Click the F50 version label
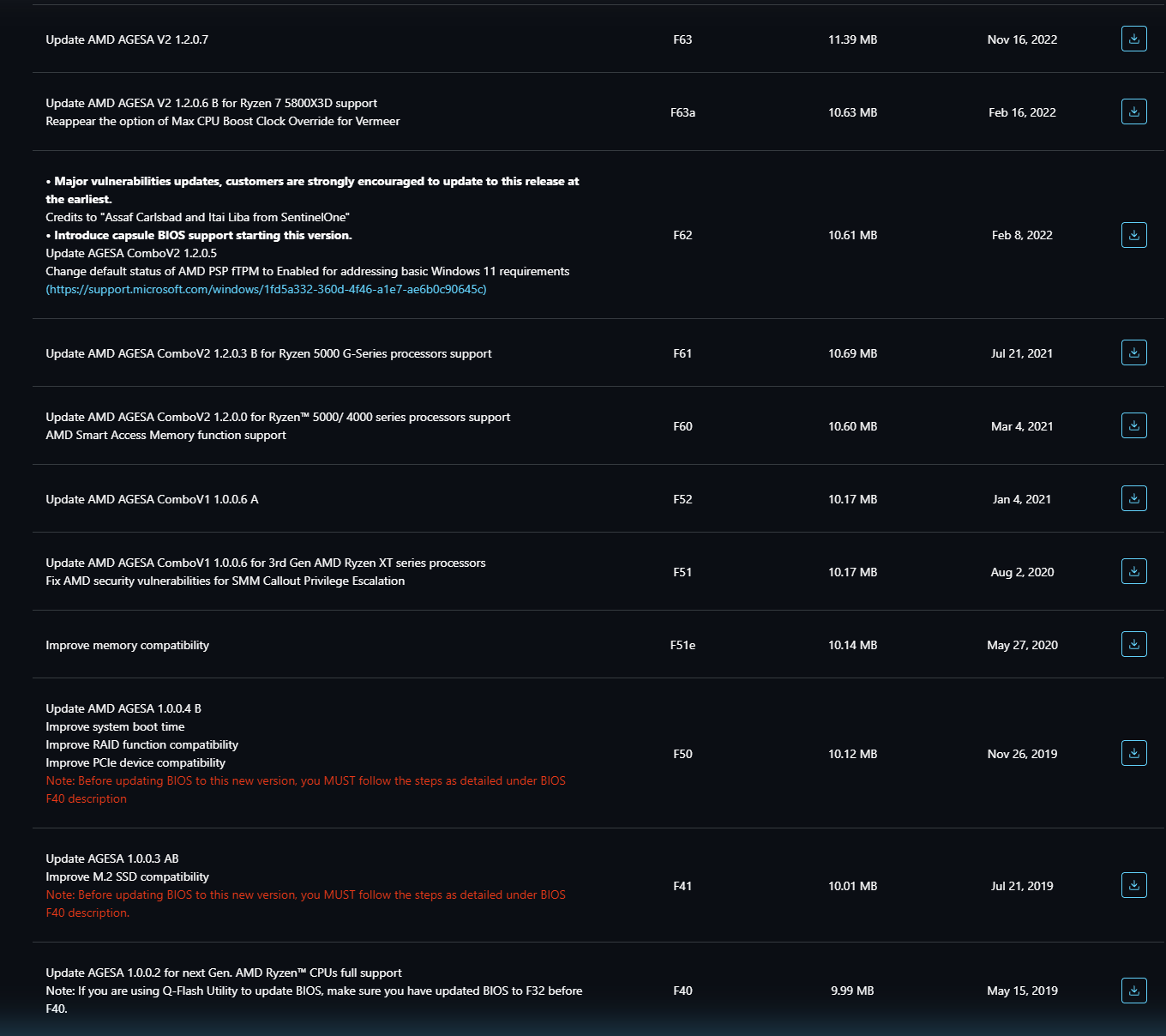 click(x=682, y=754)
